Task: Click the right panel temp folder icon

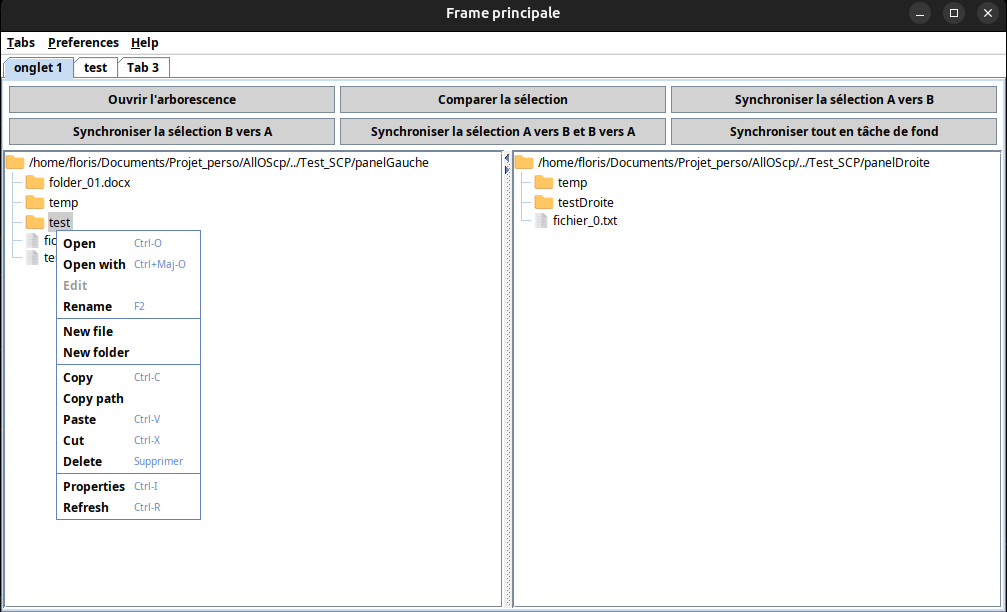Action: pos(544,182)
